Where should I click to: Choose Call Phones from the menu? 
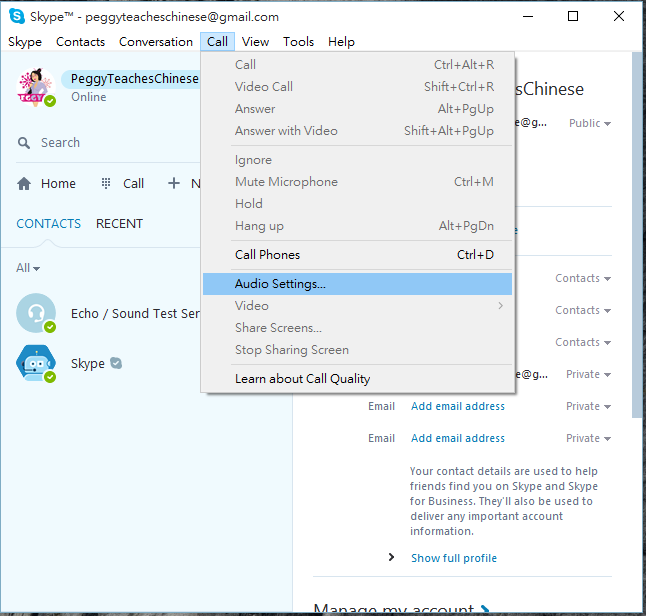click(x=357, y=255)
